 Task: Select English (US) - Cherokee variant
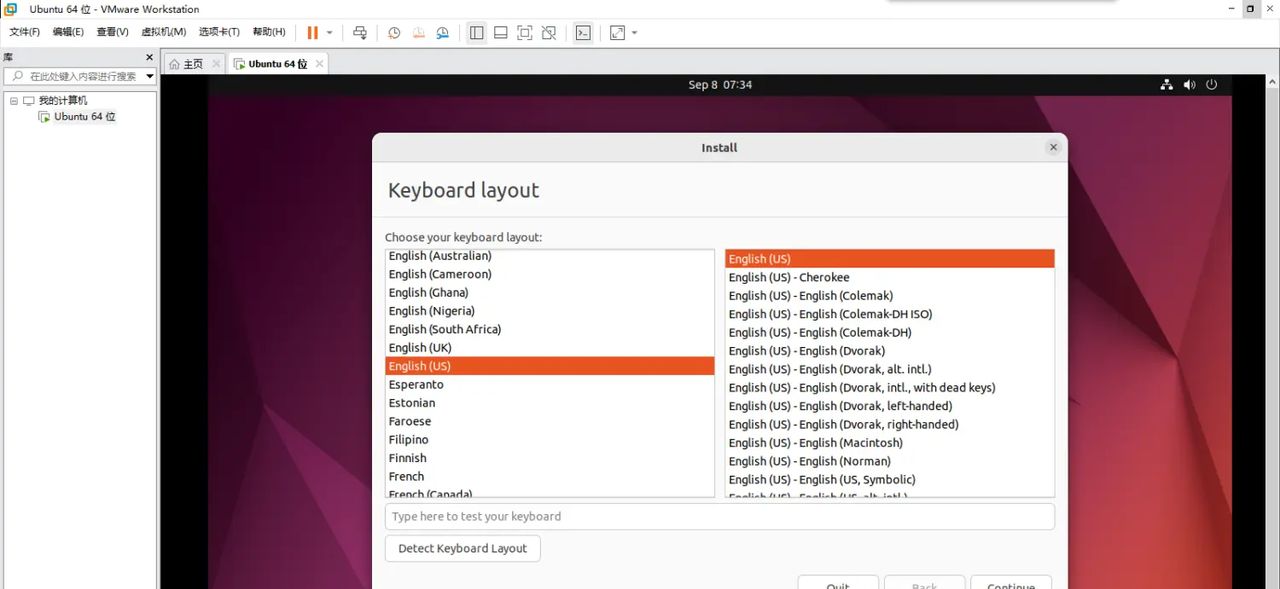point(890,277)
